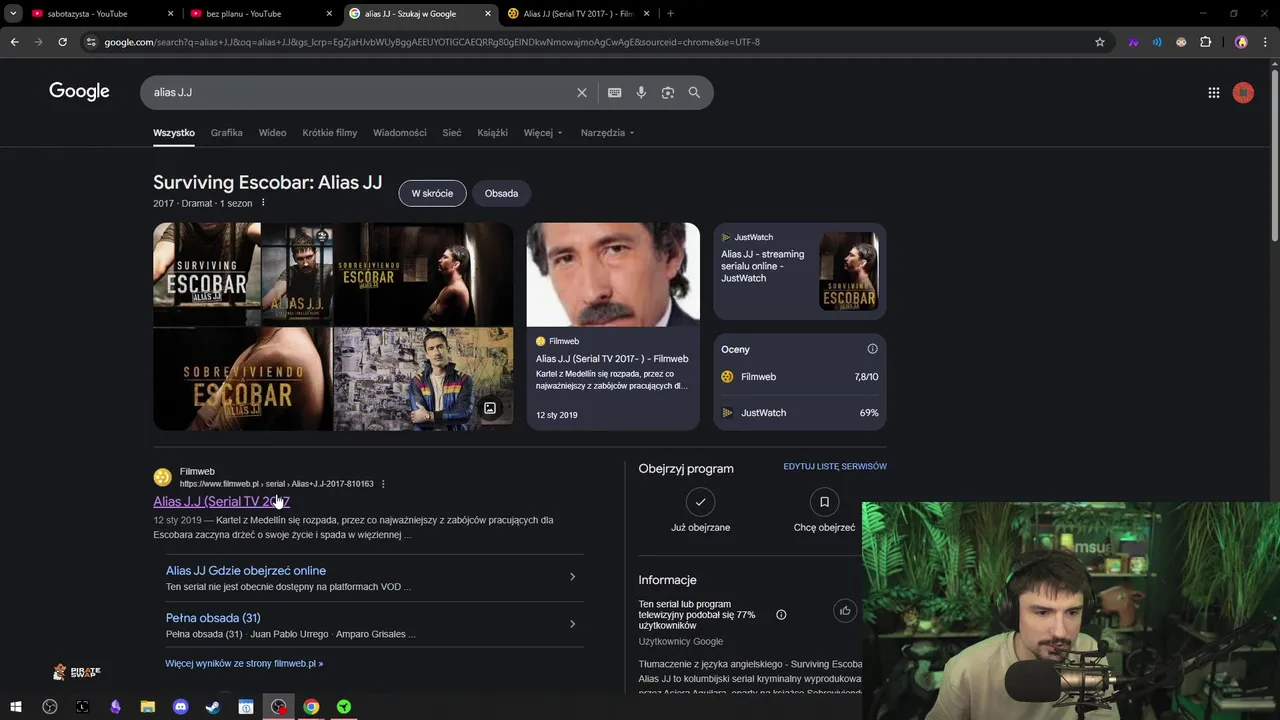Screen dimensions: 1280x720
Task: Click 'EDYTUJ LISTĘ SERWISÓW' link
Action: tap(835, 467)
